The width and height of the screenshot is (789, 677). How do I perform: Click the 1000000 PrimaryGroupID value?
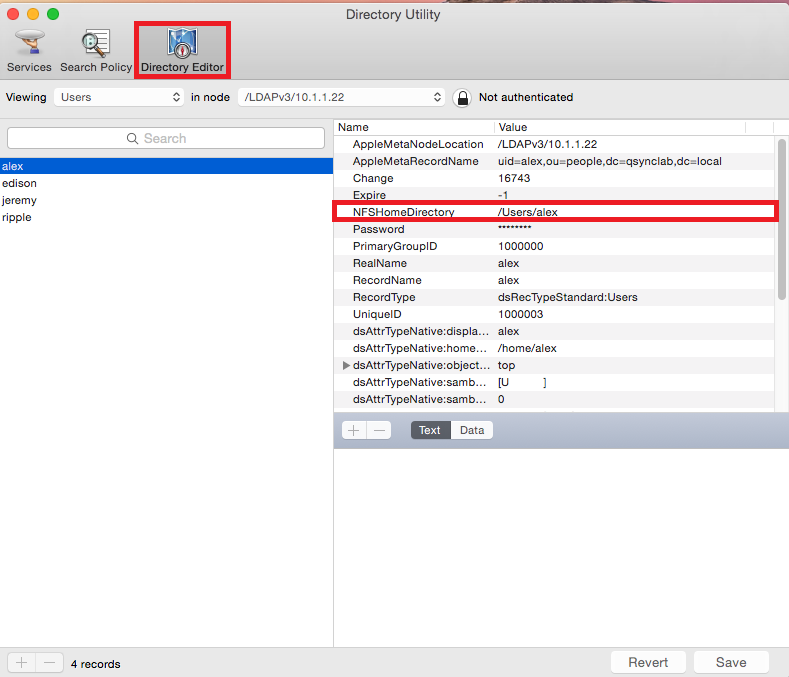coord(520,247)
